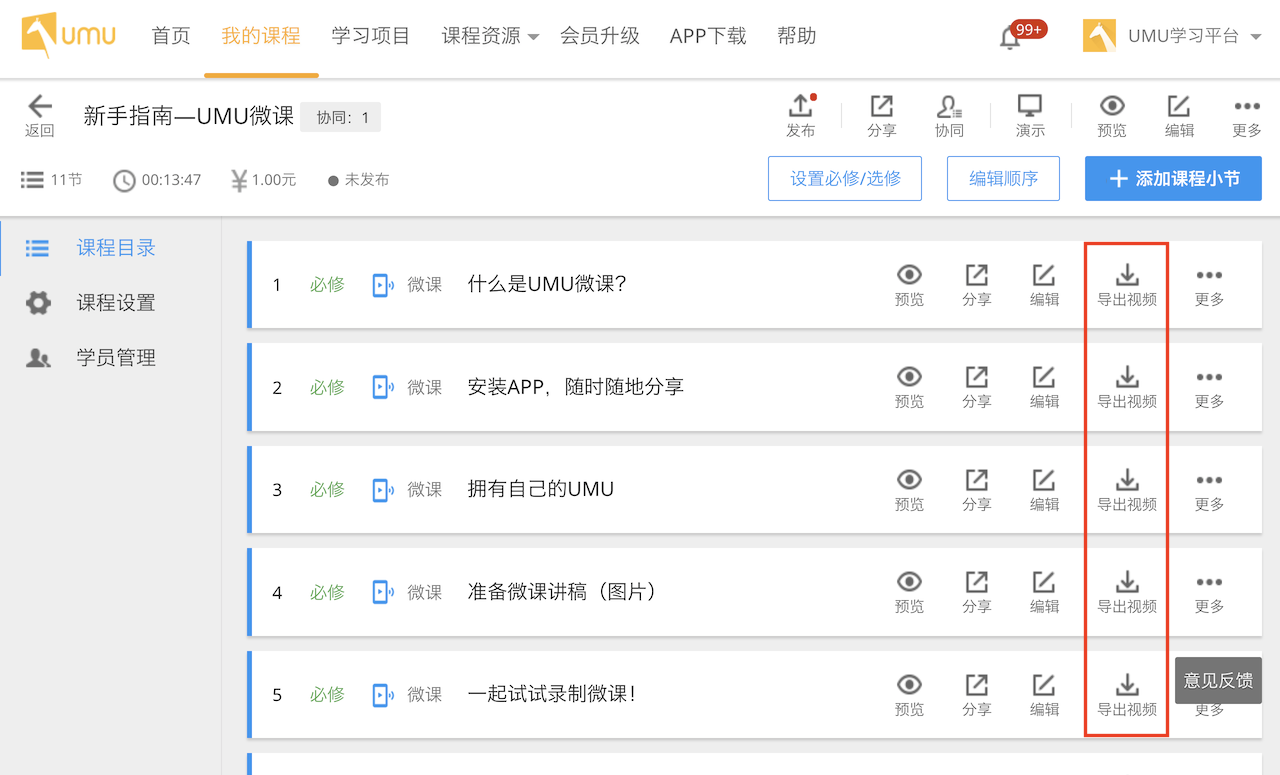Preview lesson 1 using the eye icon

click(x=909, y=275)
